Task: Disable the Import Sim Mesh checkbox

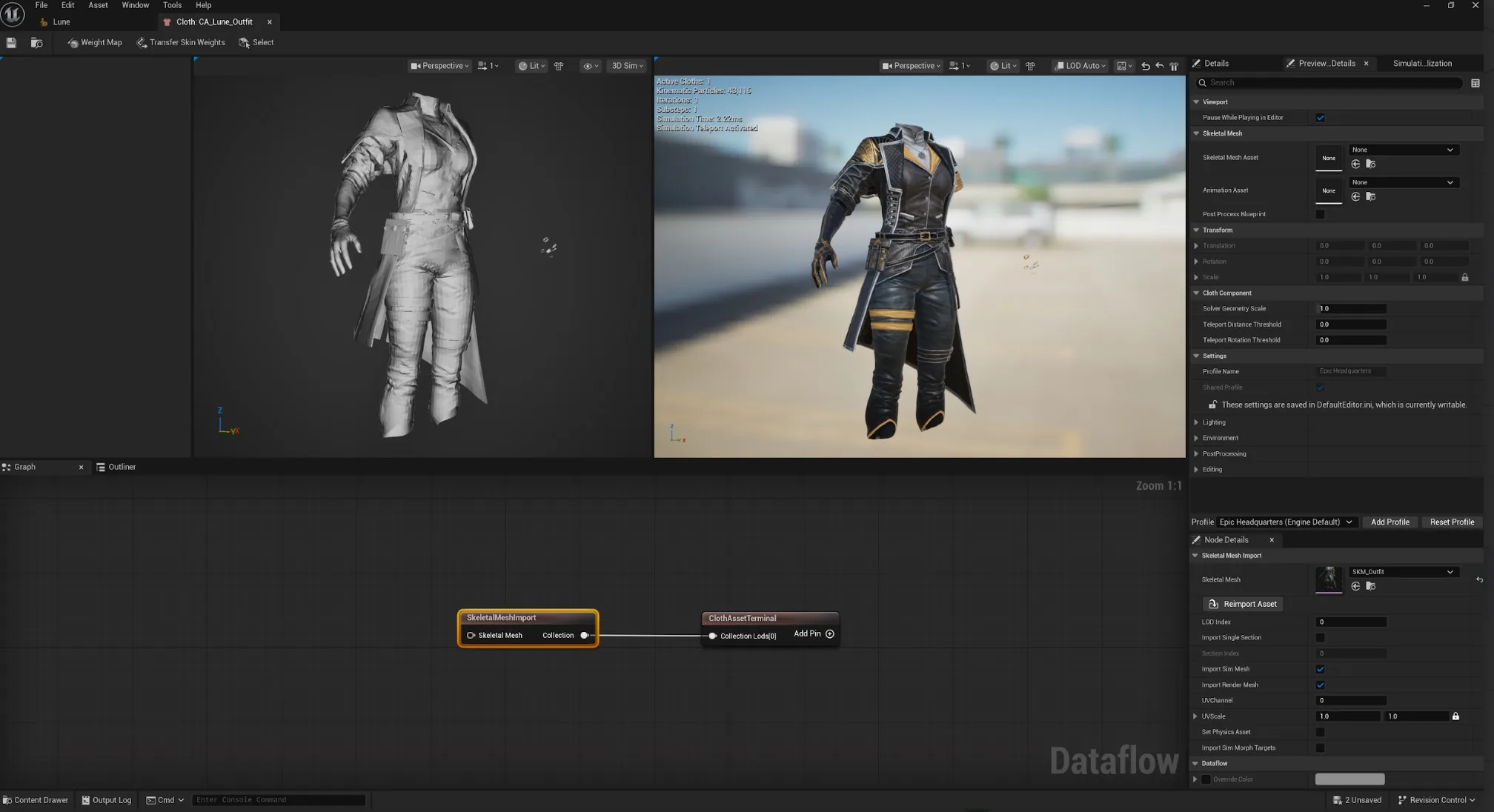Action: (1320, 669)
